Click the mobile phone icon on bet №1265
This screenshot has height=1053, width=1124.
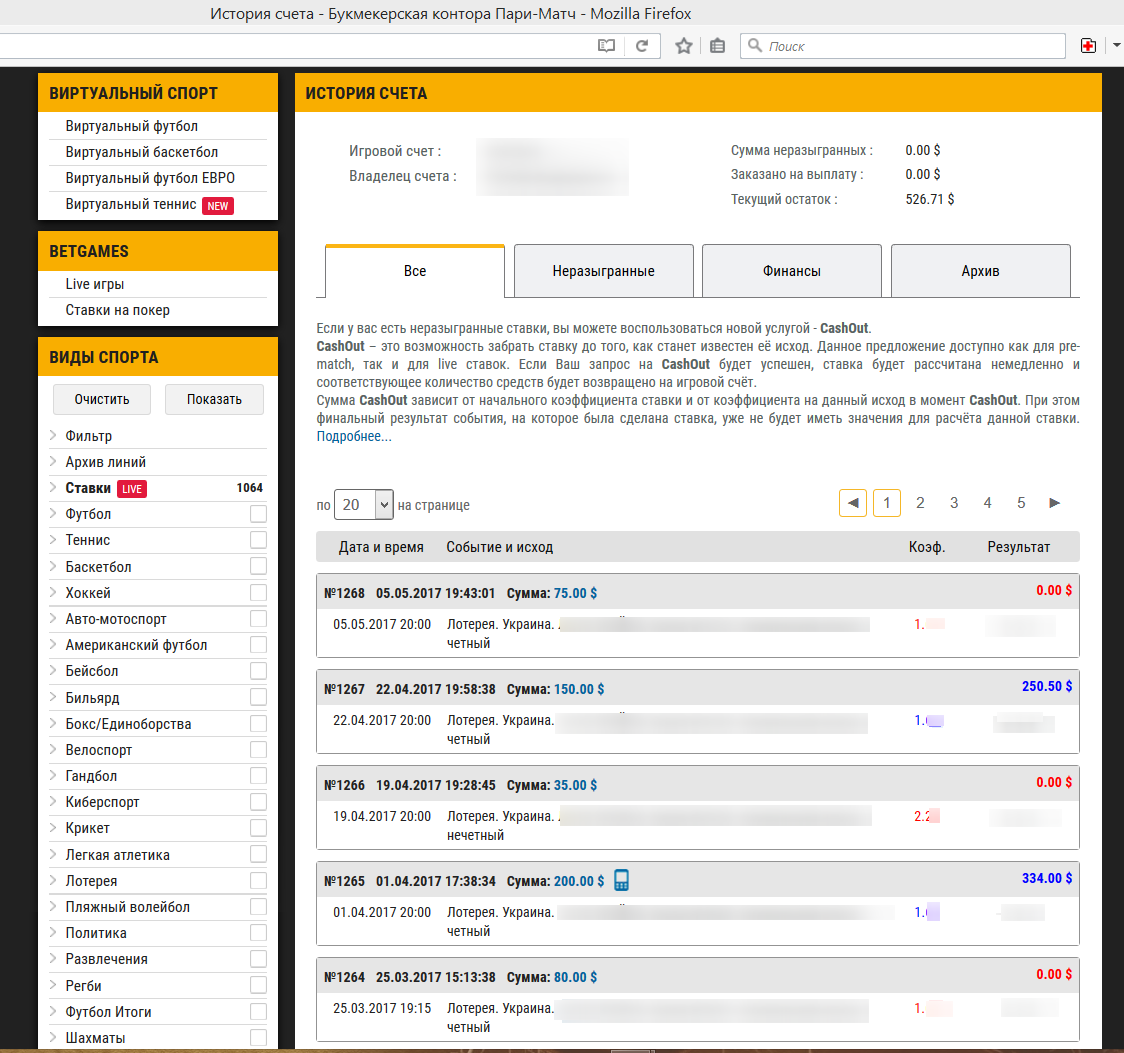click(622, 880)
